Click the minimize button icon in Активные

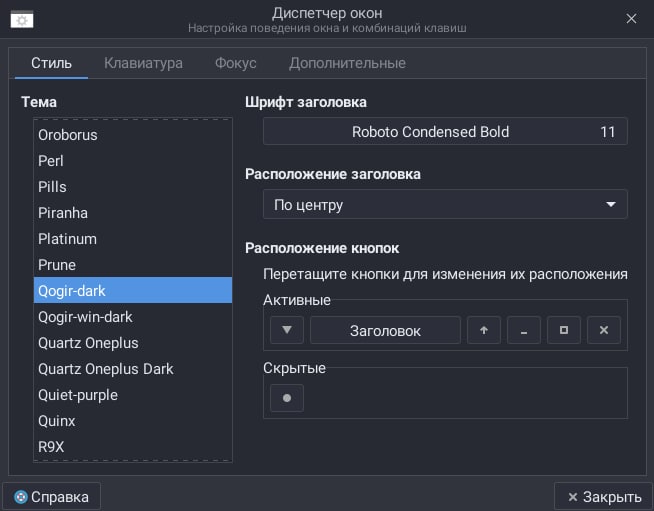point(524,330)
